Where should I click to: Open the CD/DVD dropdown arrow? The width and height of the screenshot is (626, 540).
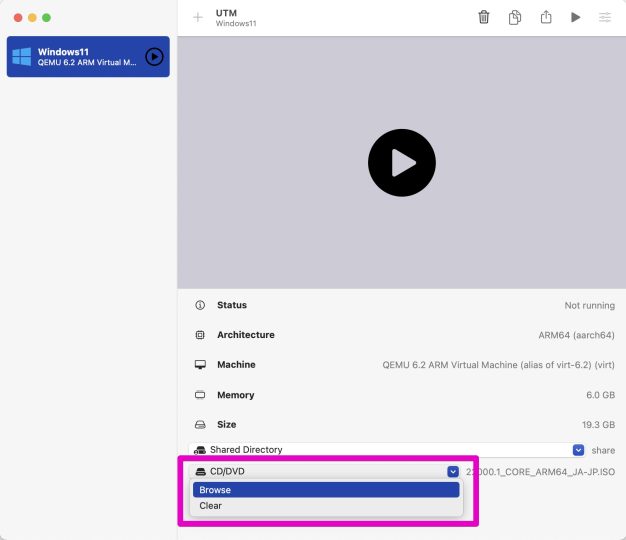pos(453,472)
